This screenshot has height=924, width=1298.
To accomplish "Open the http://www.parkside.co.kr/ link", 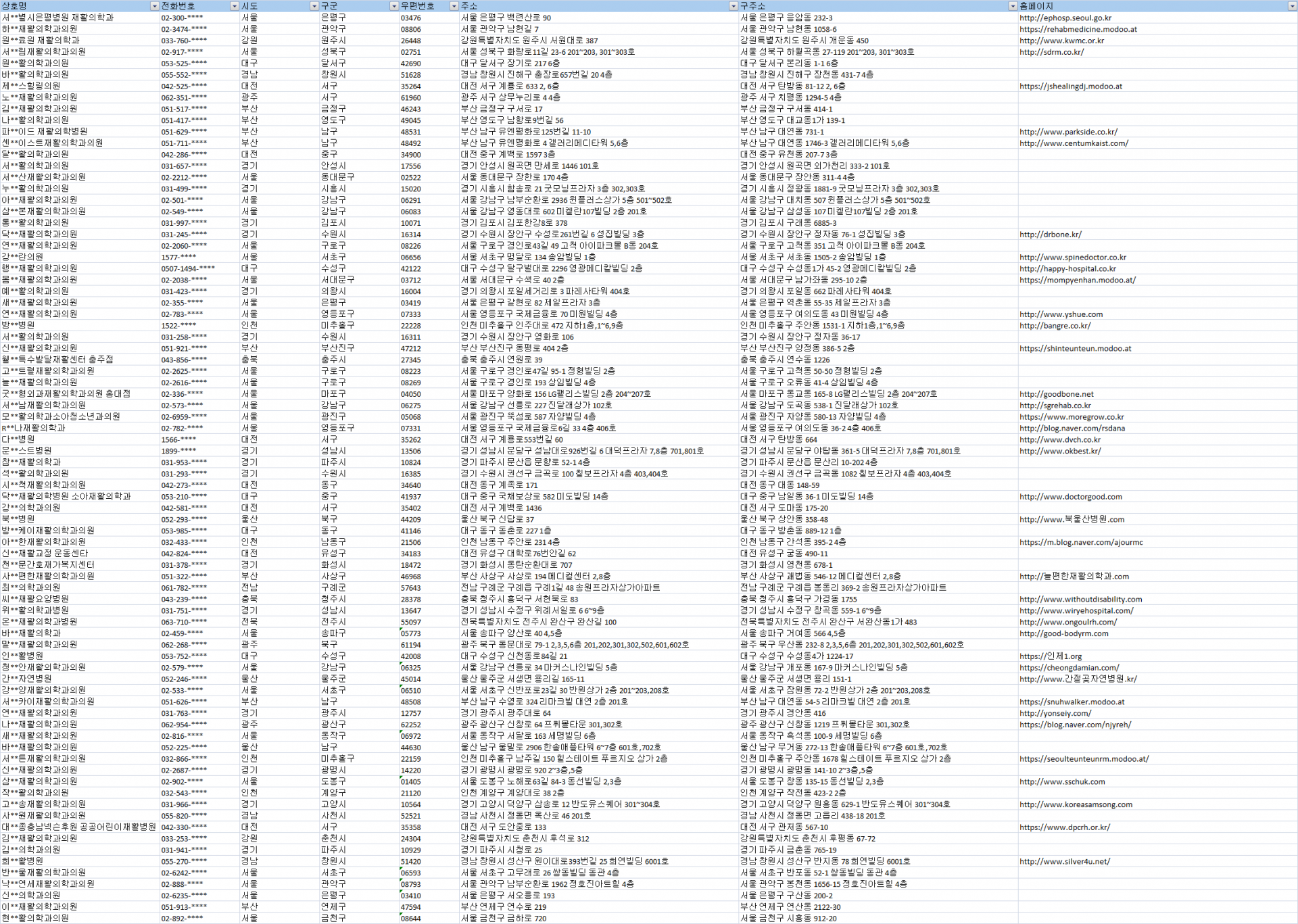I will 1067,132.
